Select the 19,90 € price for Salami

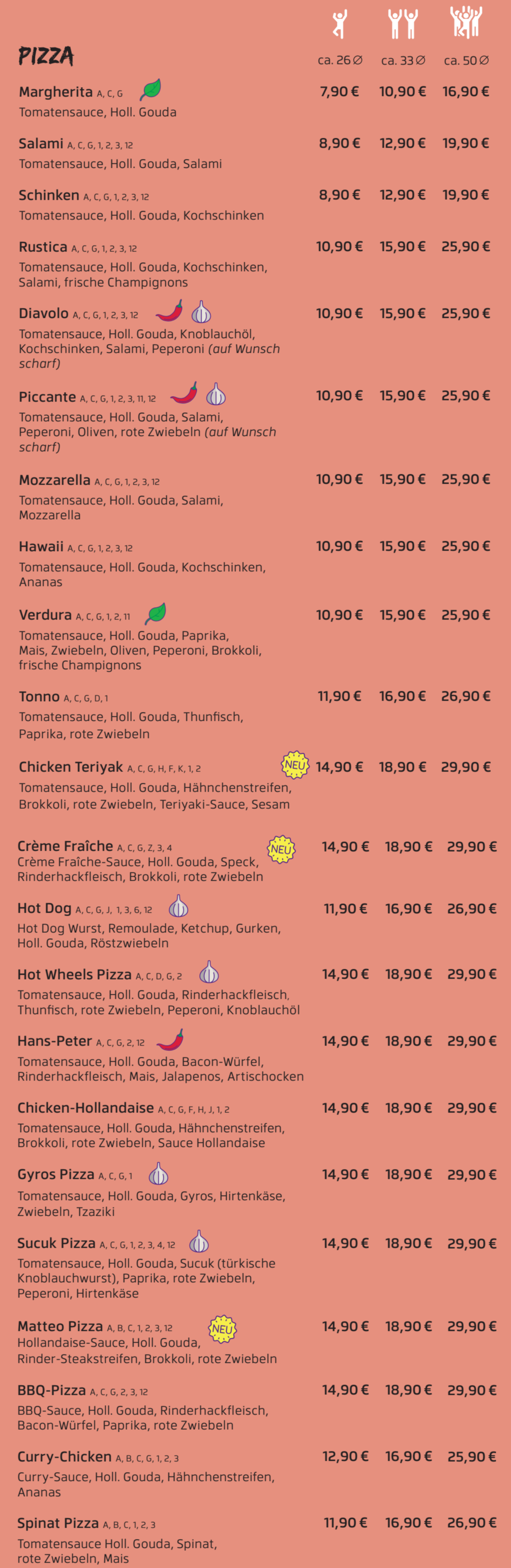click(465, 144)
